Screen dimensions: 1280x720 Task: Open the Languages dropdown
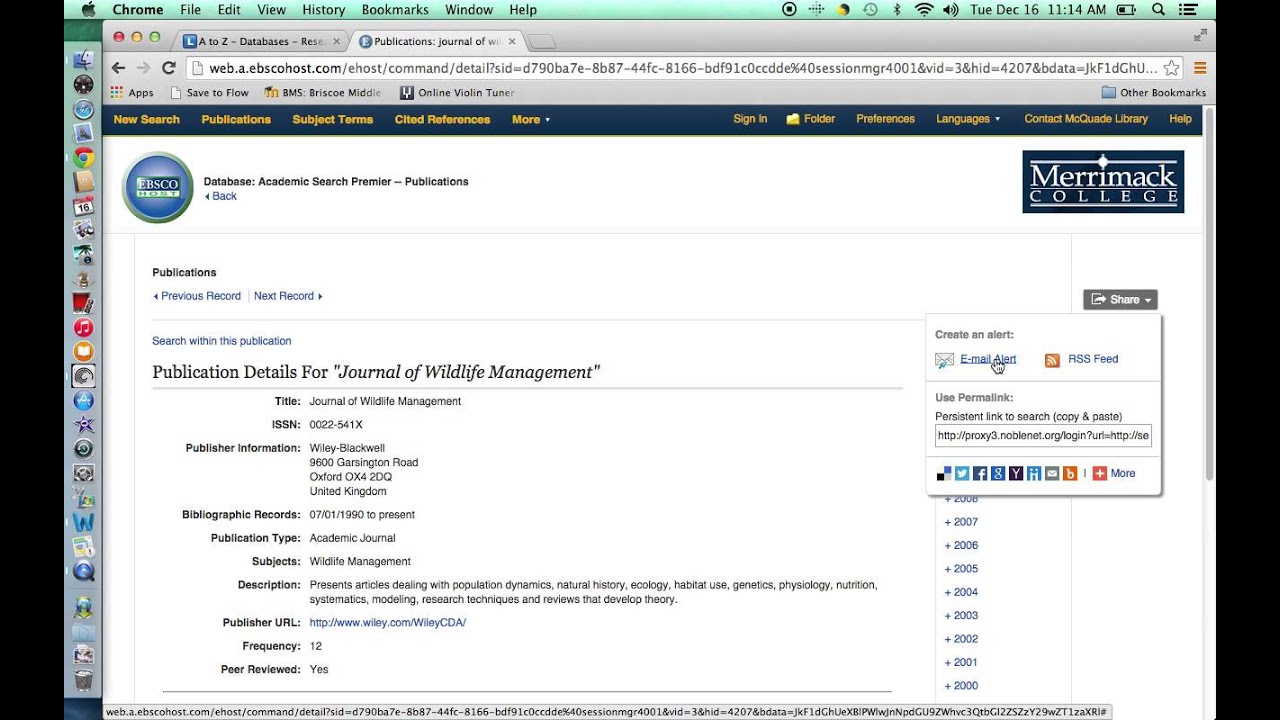968,119
